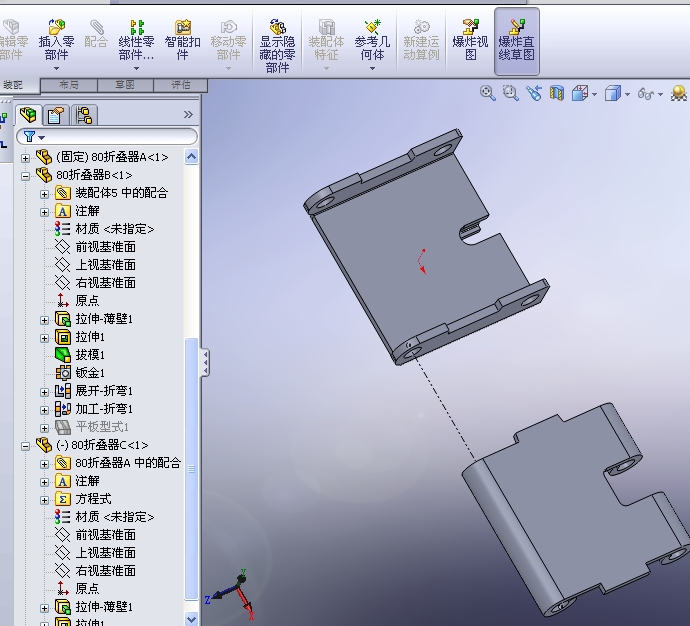Viewport: 690px width, 626px height.
Task: Open the dropdown arrow under 插入零部件
Action: (x=56, y=69)
